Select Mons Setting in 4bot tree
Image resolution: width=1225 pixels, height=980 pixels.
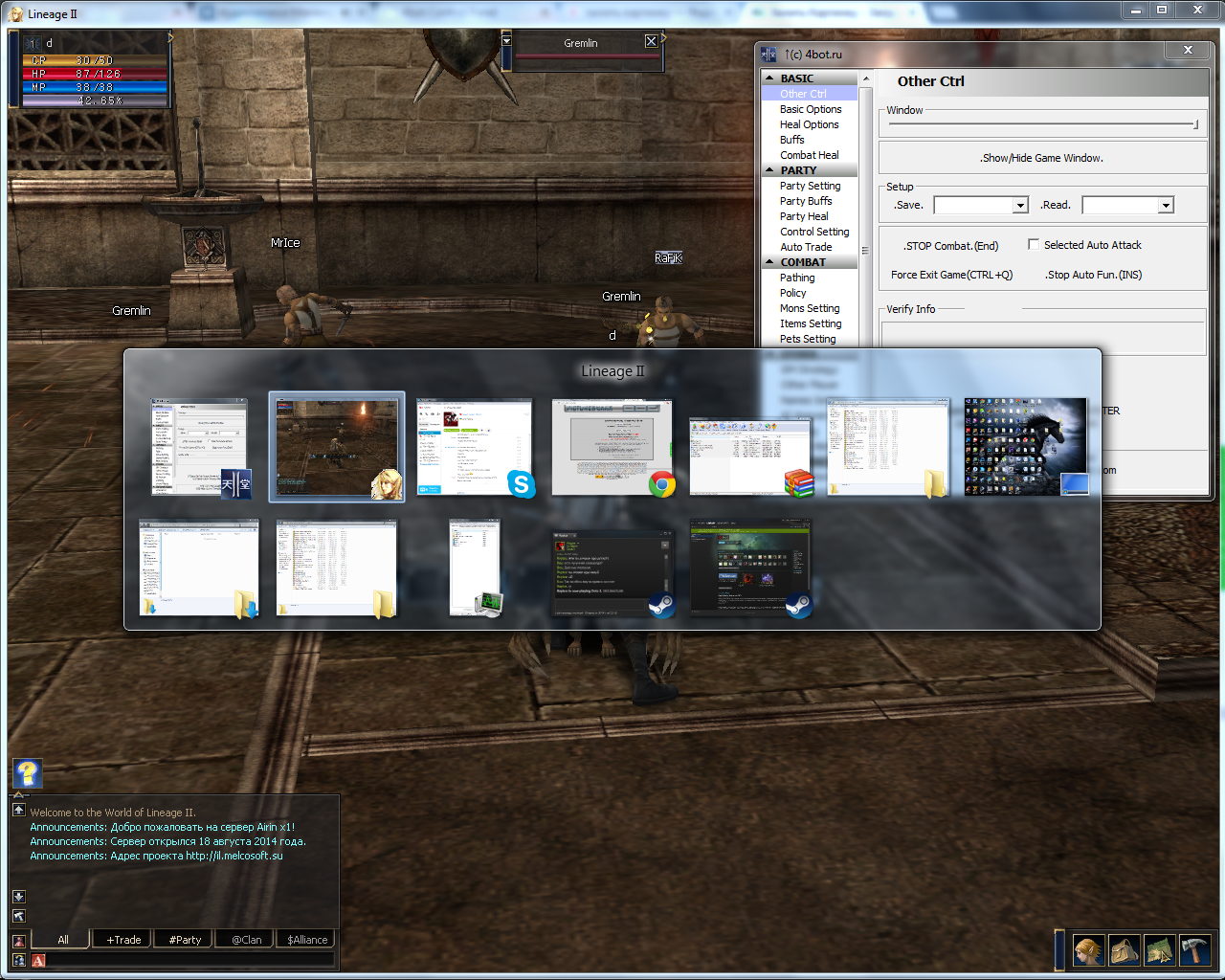[x=810, y=308]
